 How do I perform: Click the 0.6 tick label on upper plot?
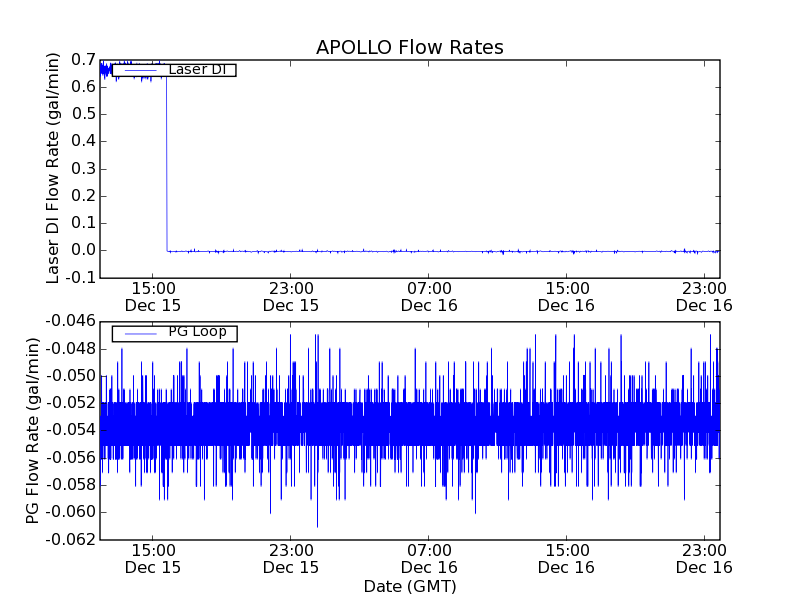pyautogui.click(x=84, y=87)
